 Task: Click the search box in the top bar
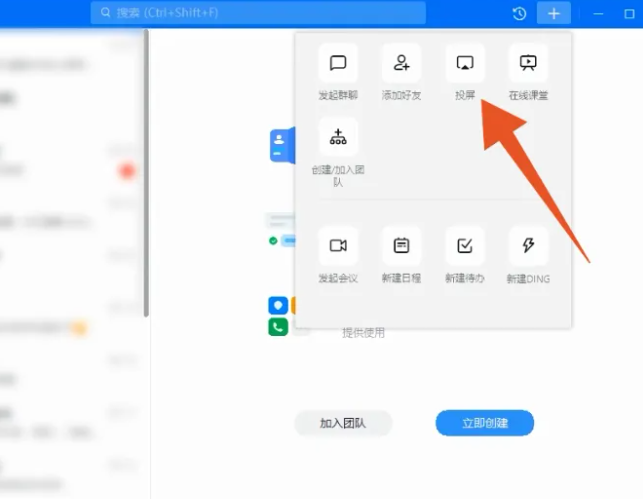coord(258,13)
